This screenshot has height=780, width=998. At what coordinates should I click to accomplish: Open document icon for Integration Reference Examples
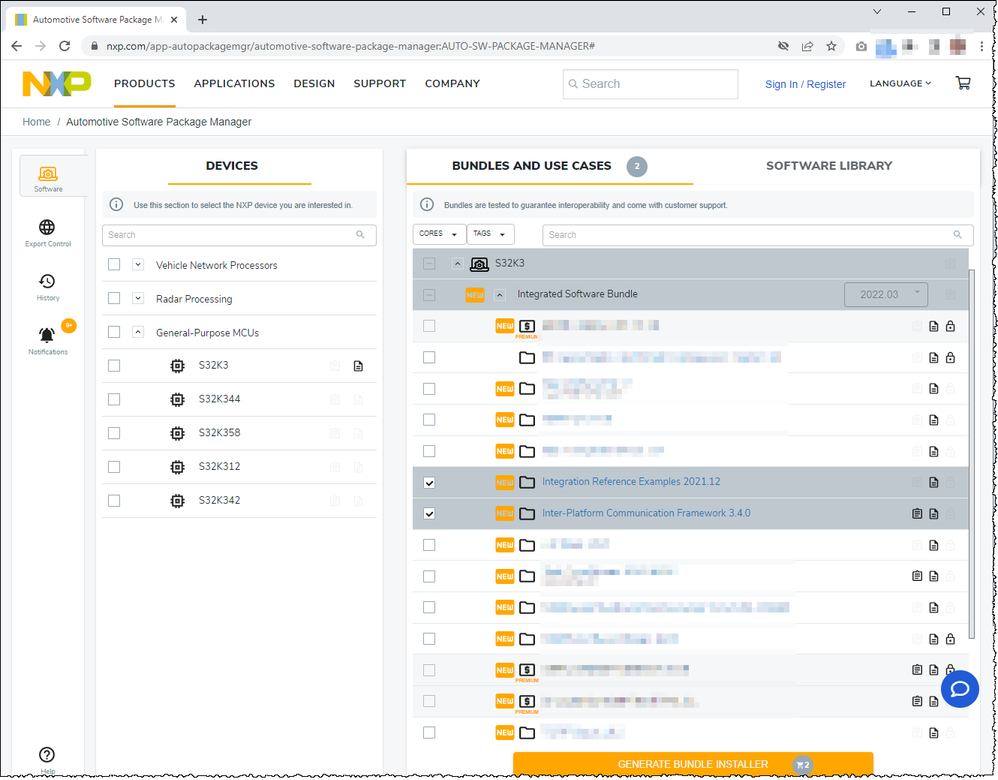(934, 483)
